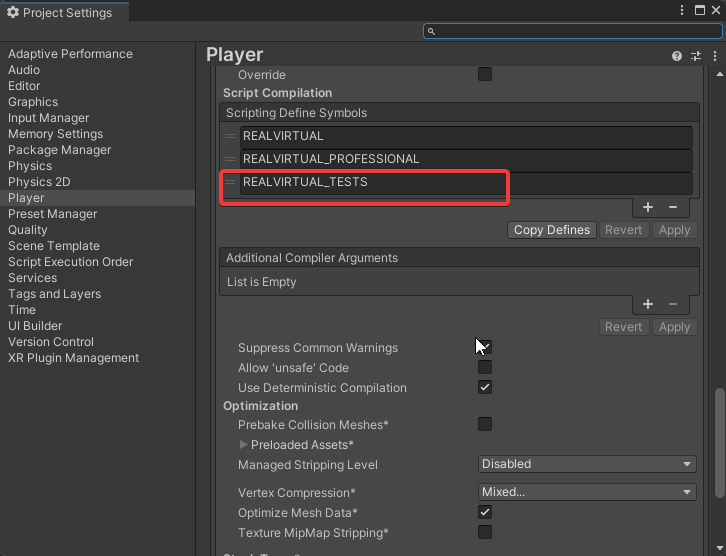
Task: Select Graphics in the settings list
Action: 33,102
